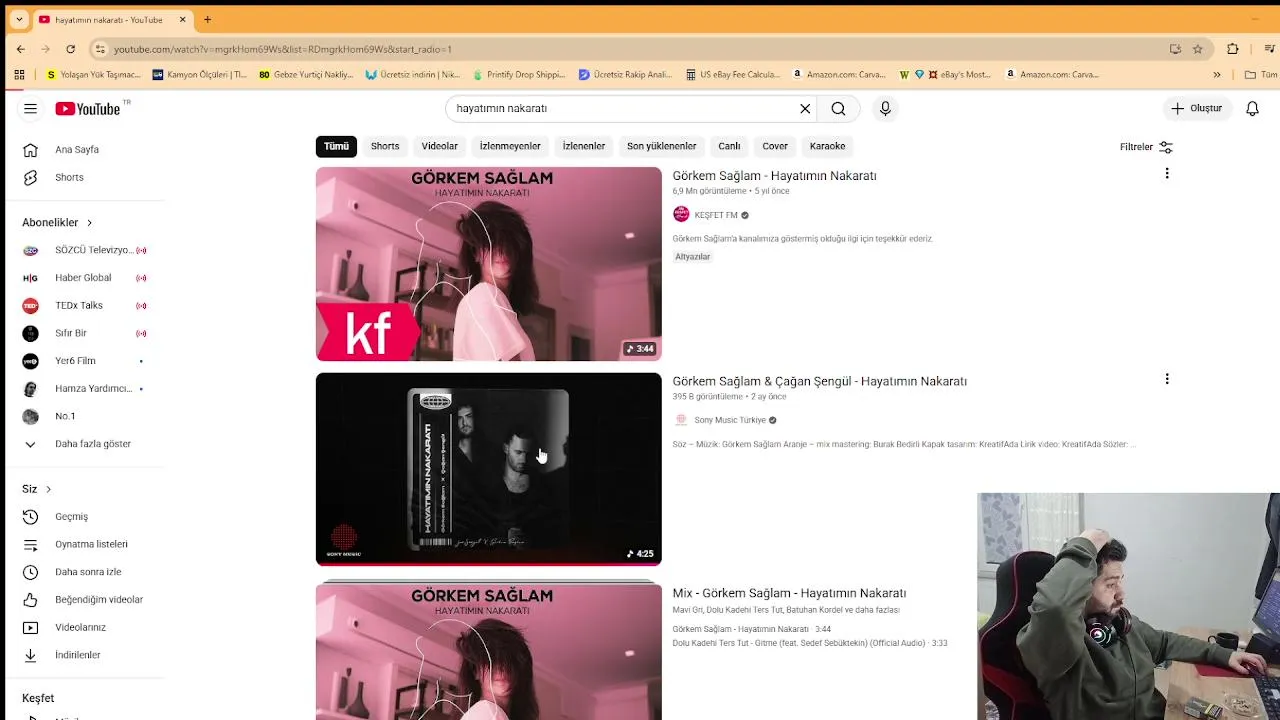This screenshot has width=1280, height=720.
Task: Open the Mix playlist thumbnail
Action: point(489,652)
